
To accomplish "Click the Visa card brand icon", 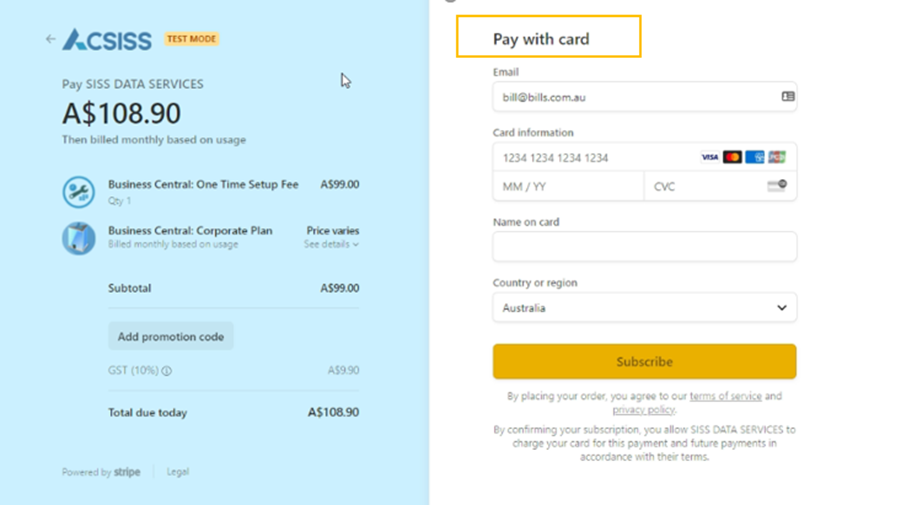I will tap(710, 157).
